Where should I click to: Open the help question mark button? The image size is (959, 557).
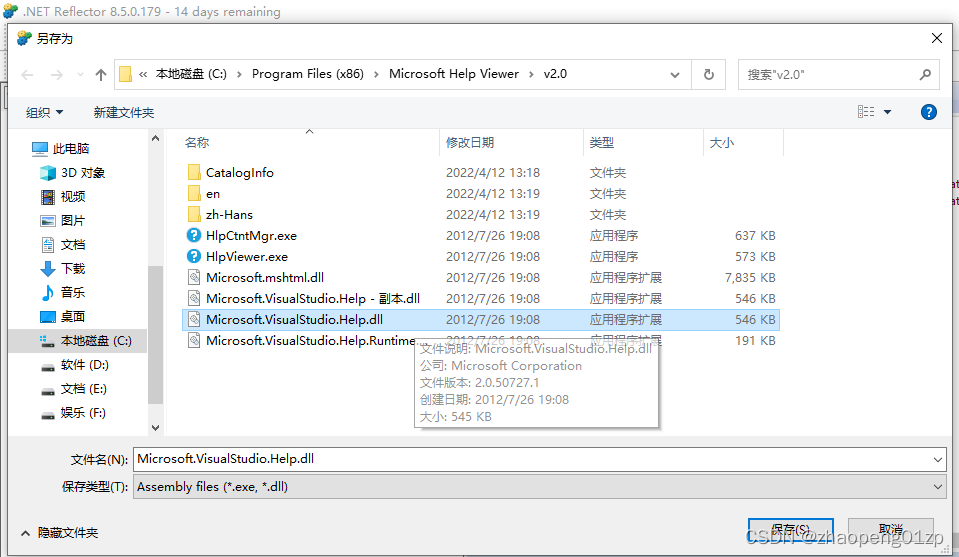(928, 112)
